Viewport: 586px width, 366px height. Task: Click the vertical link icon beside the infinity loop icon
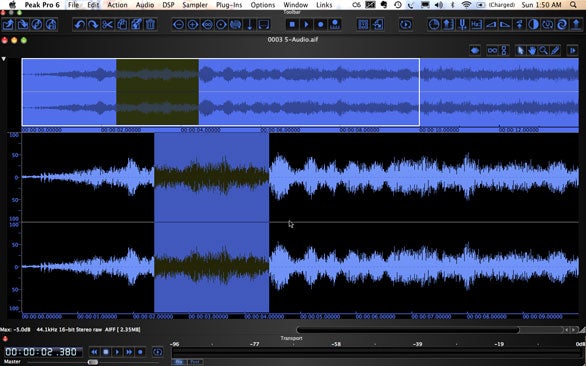pyautogui.click(x=504, y=50)
